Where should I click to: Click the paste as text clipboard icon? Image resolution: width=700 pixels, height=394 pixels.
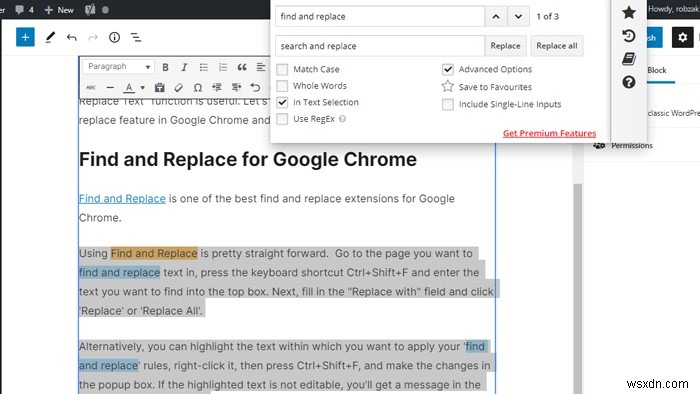coord(159,87)
